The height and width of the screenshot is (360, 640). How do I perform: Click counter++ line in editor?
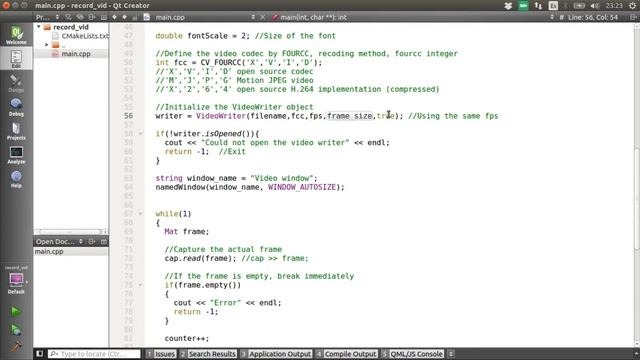(x=187, y=338)
